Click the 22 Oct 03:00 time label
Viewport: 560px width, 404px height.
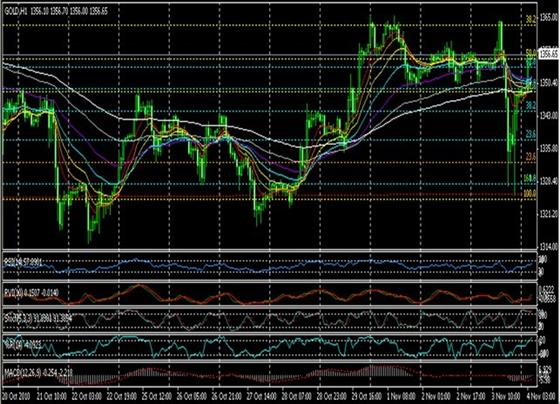click(x=87, y=396)
